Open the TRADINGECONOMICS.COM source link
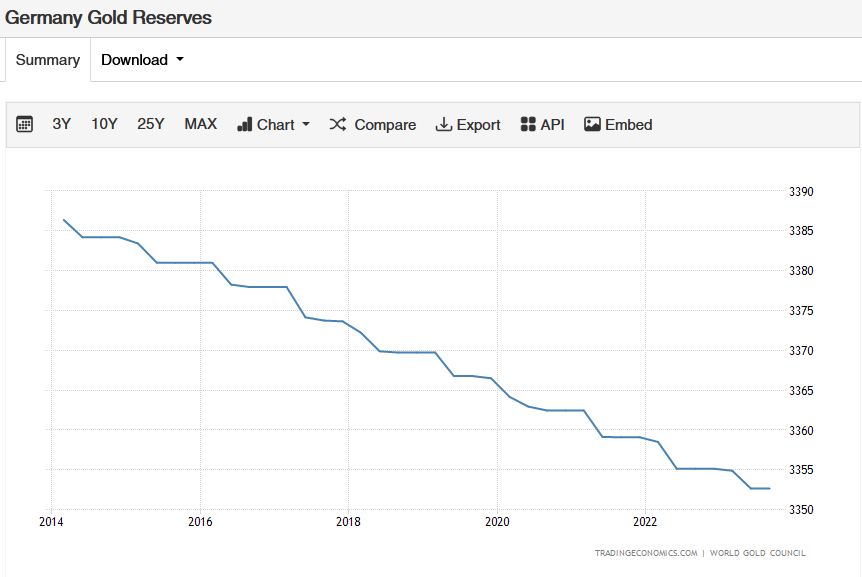Screen dimensions: 862x577 pyautogui.click(x=646, y=553)
